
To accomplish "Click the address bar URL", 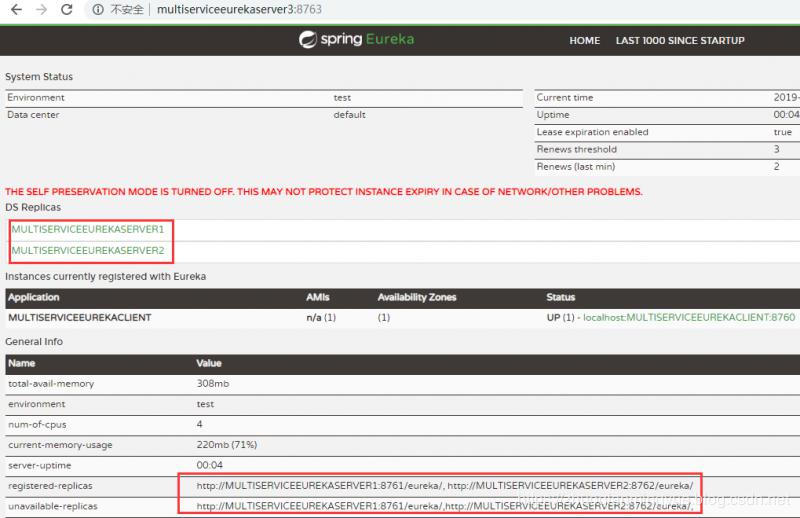I will pos(239,9).
